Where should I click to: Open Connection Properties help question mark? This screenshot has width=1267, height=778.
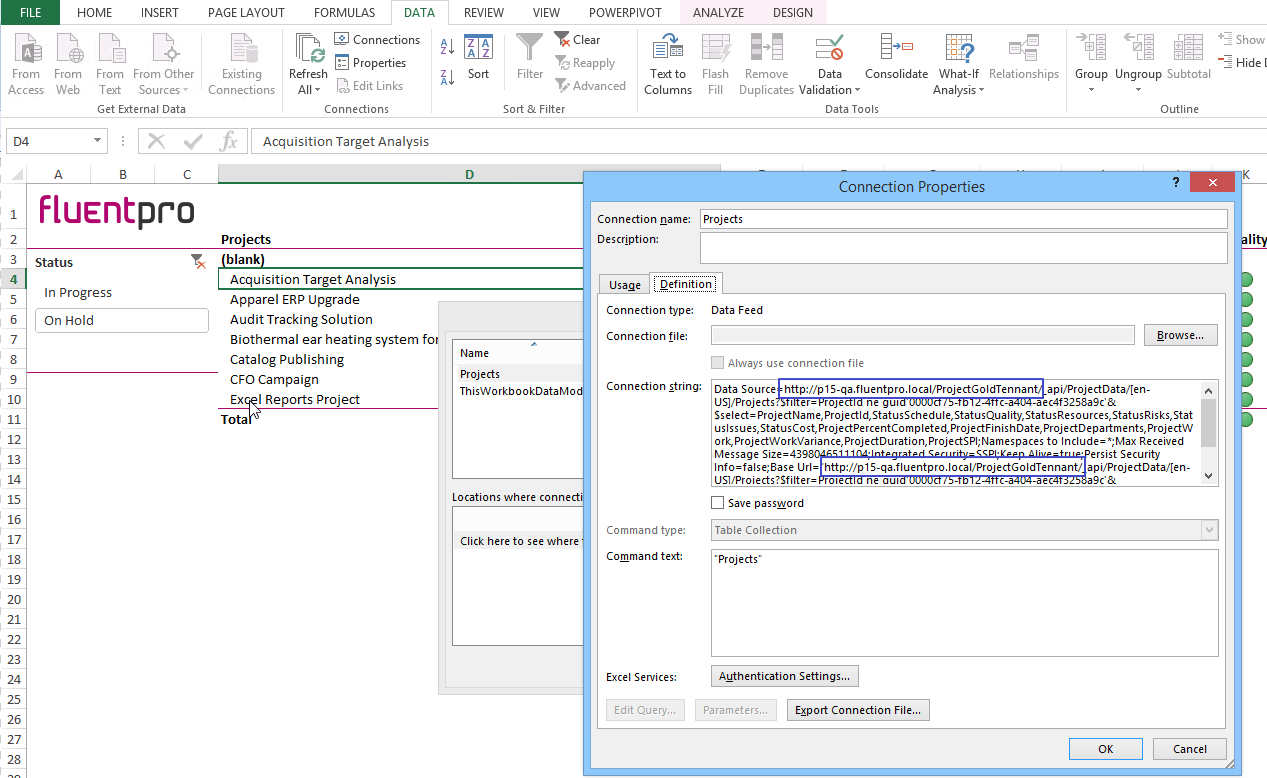(x=1175, y=185)
